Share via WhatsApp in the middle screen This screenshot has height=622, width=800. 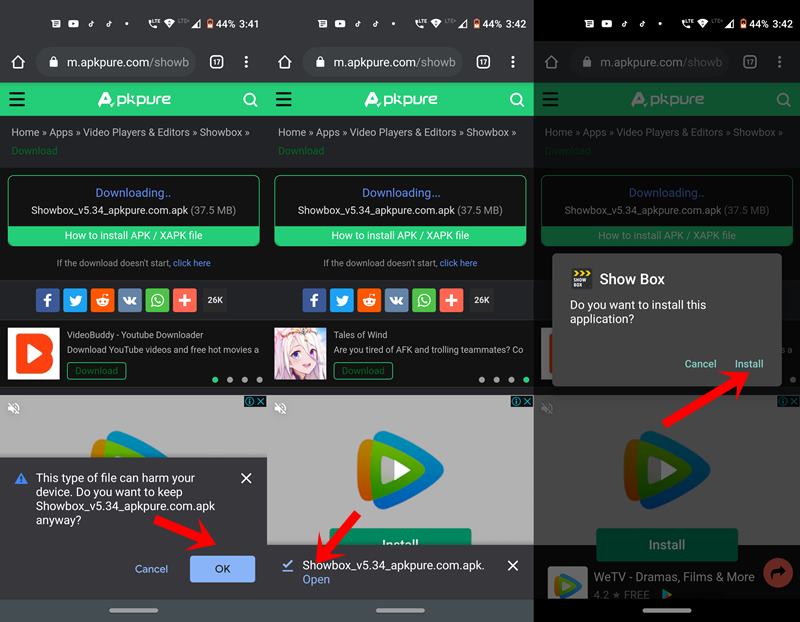pyautogui.click(x=424, y=300)
